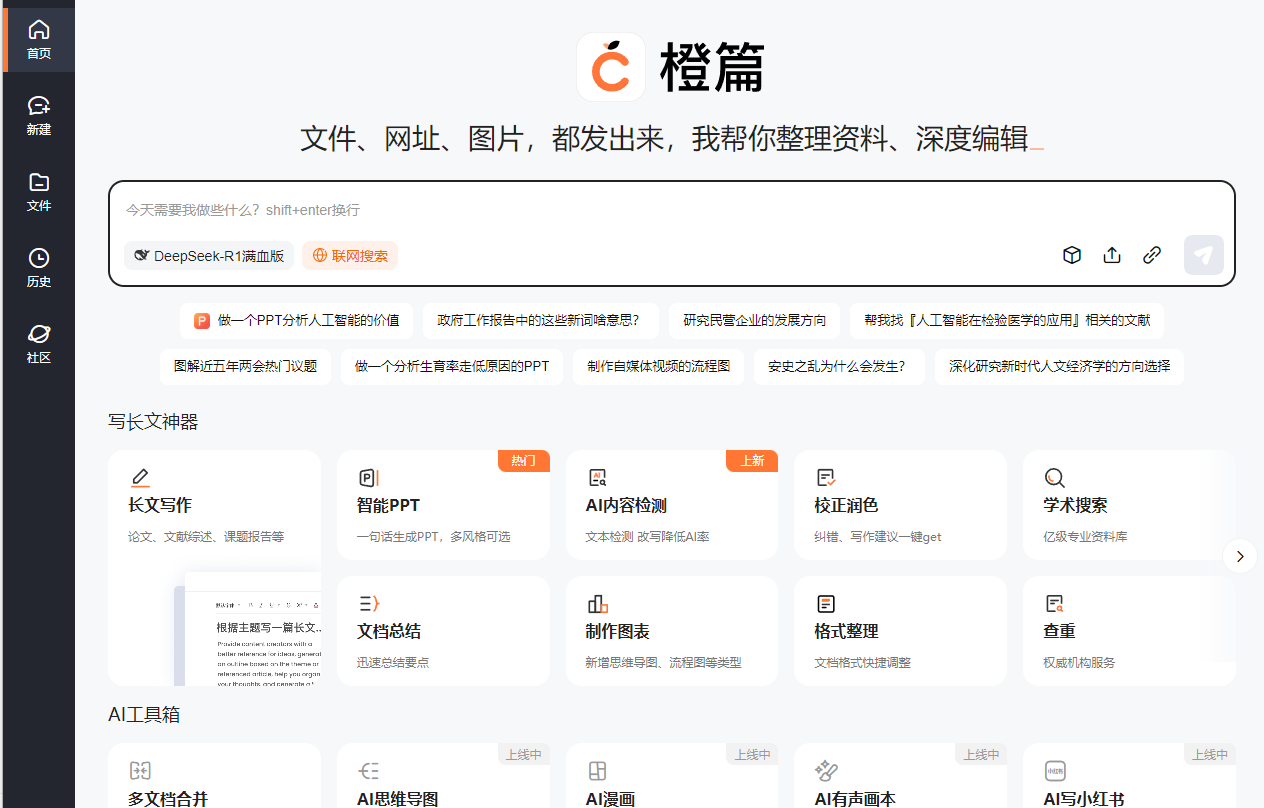Expand more tools with right arrow chevron
The image size is (1264, 808).
click(x=1240, y=556)
